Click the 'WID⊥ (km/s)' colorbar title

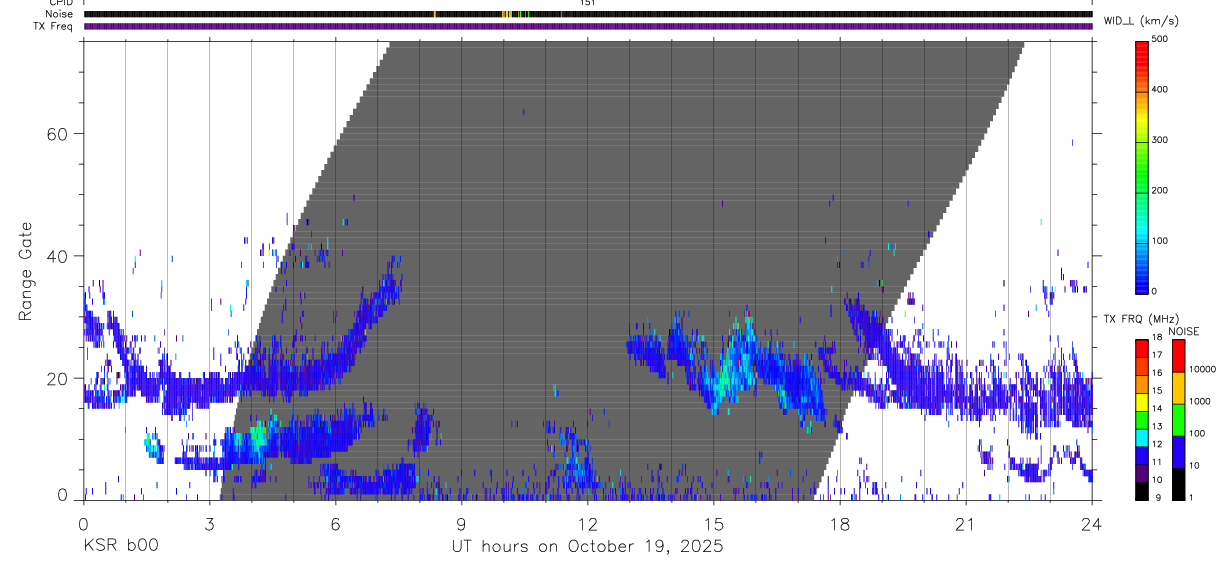(1141, 20)
